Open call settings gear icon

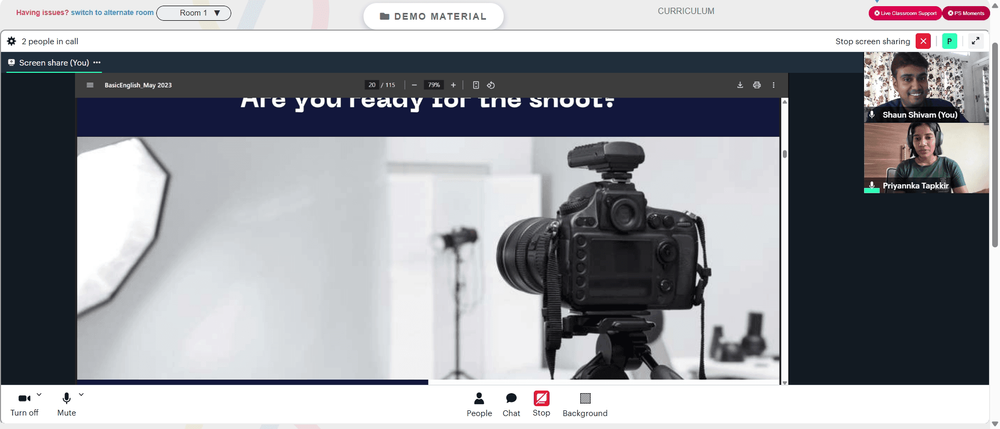tap(11, 41)
